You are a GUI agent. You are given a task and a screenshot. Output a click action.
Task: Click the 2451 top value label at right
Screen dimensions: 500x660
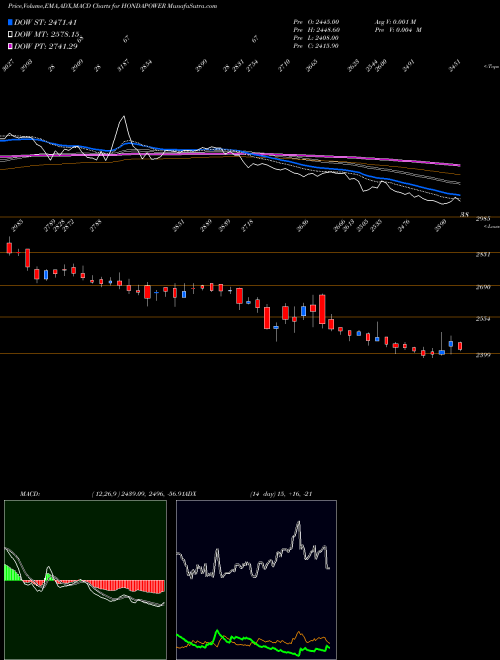(x=454, y=66)
